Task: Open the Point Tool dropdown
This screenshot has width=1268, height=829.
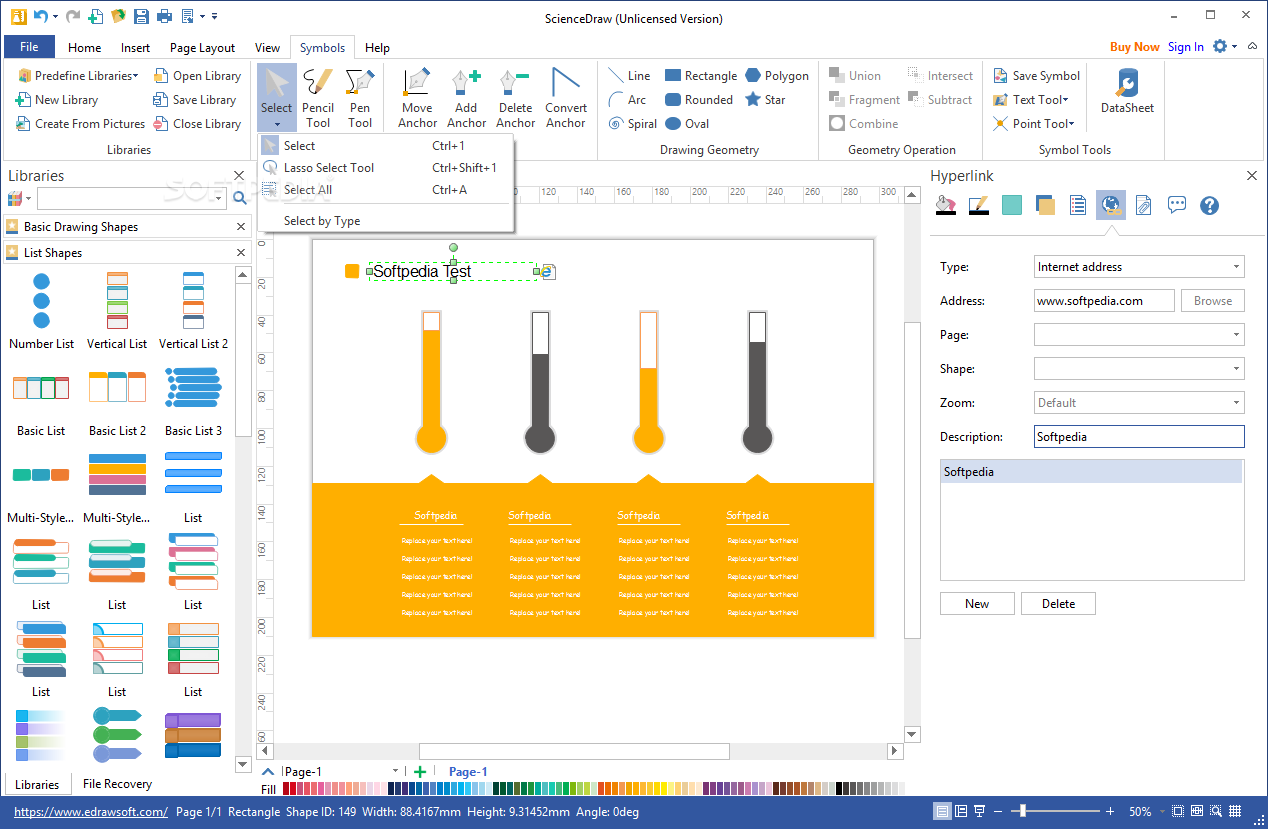Action: [1034, 124]
